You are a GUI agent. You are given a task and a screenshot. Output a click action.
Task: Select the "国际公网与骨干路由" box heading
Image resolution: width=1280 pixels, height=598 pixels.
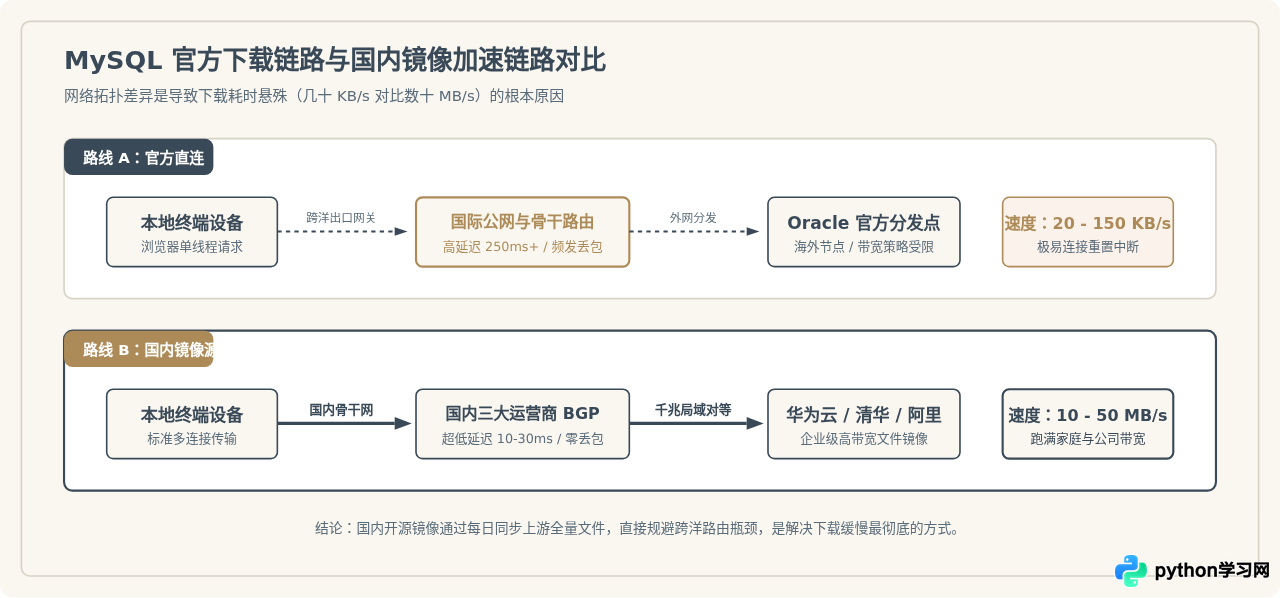[523, 222]
